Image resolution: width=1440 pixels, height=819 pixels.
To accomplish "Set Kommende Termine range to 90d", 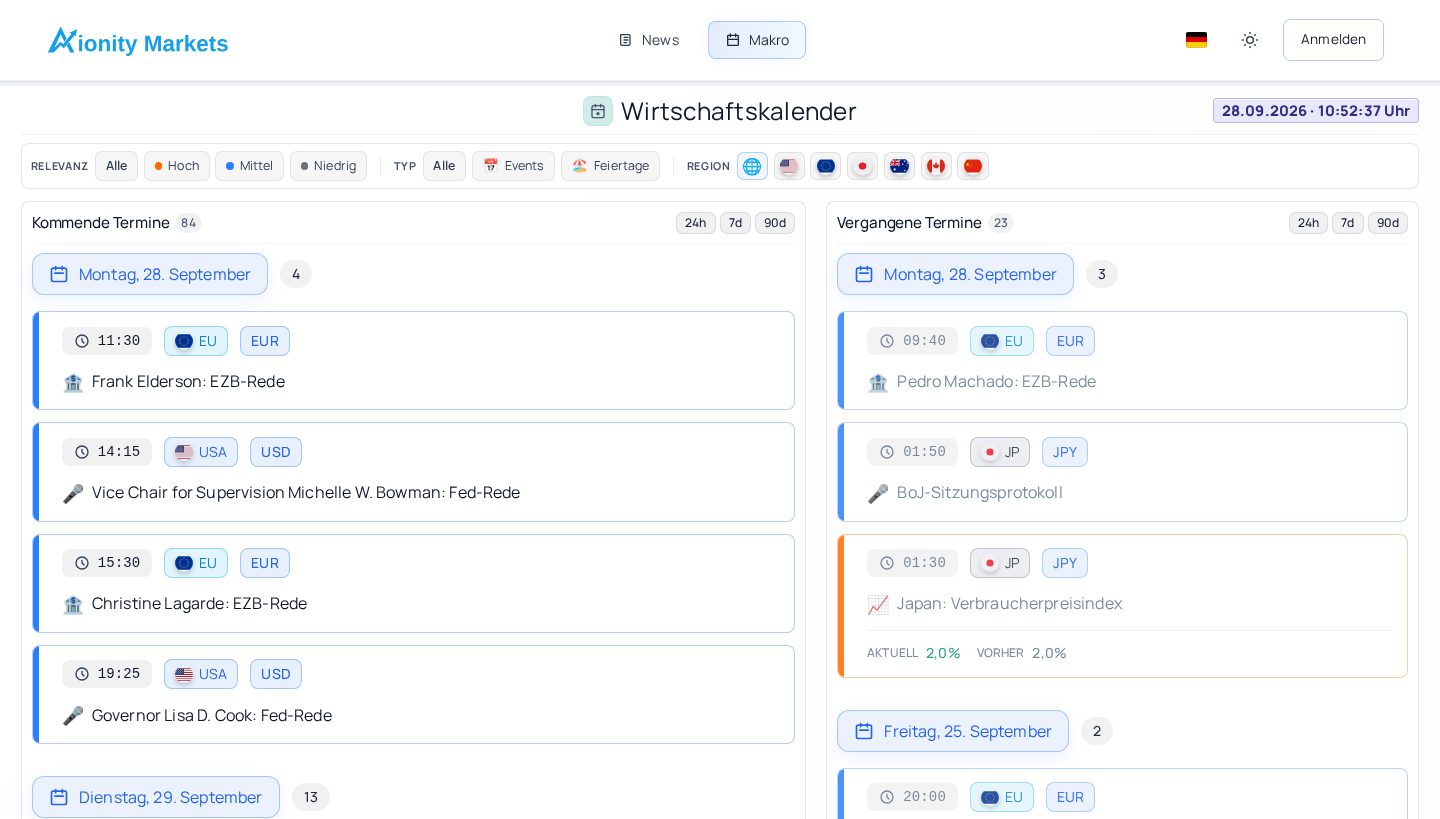I will (775, 223).
